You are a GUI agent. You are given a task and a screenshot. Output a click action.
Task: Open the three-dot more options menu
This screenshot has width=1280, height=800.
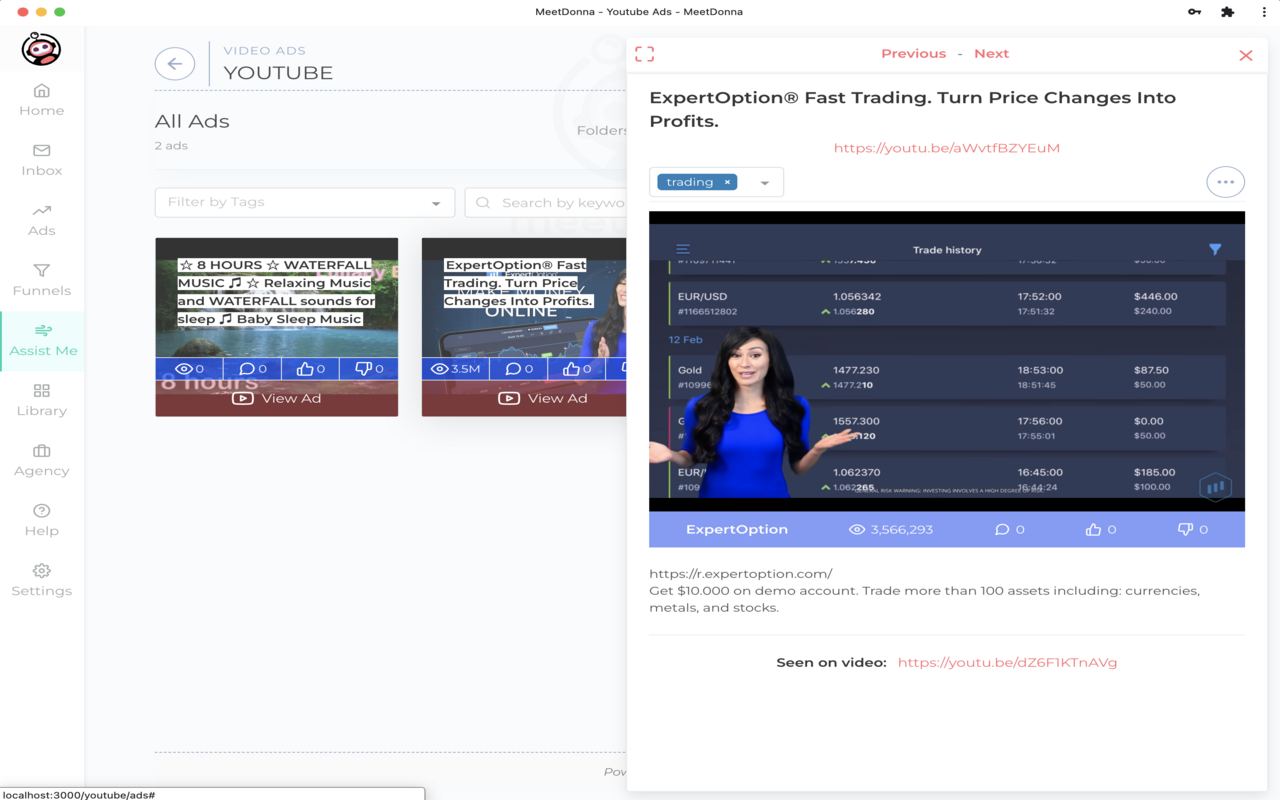(1225, 182)
